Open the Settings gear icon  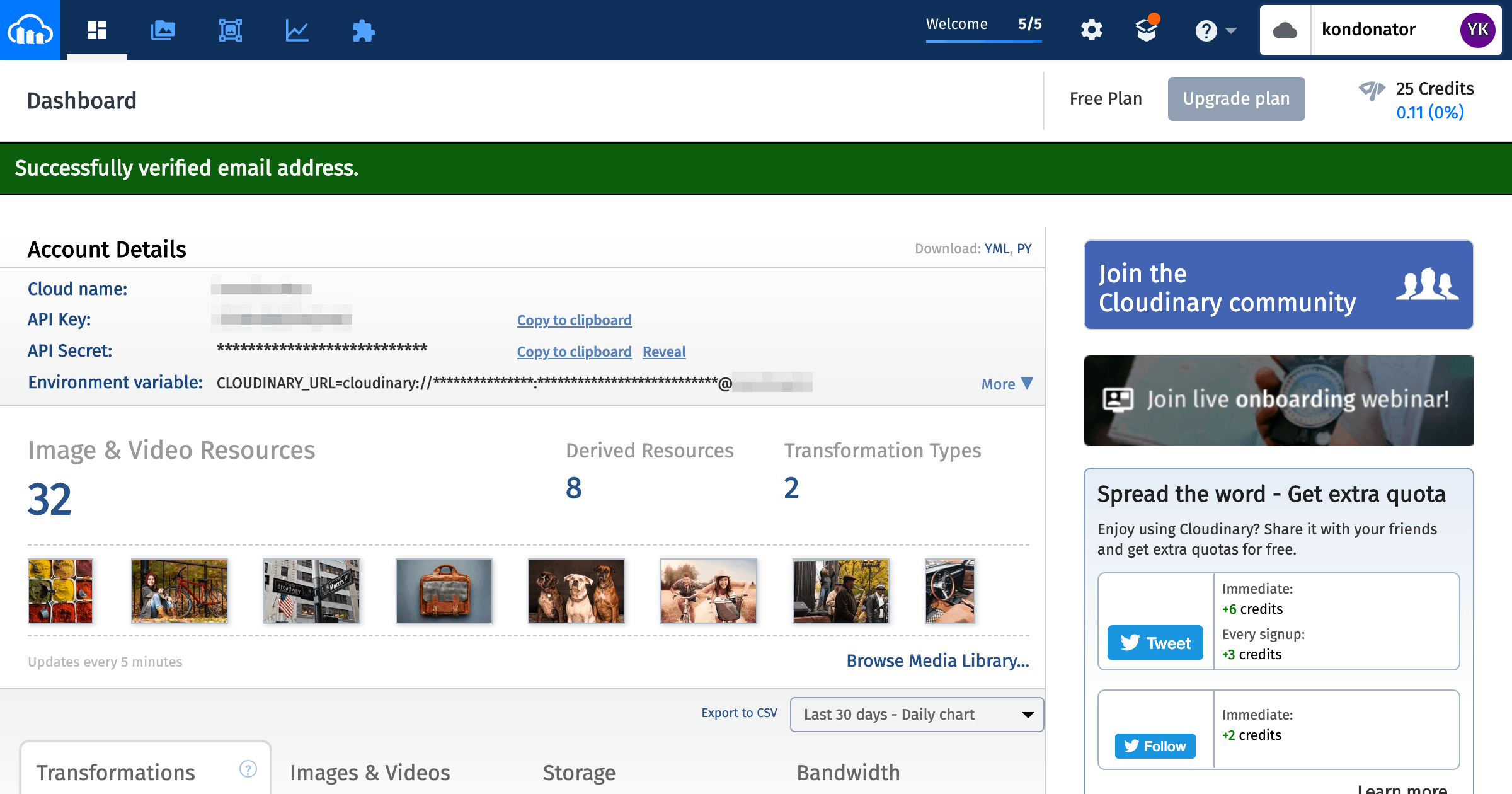[x=1091, y=30]
